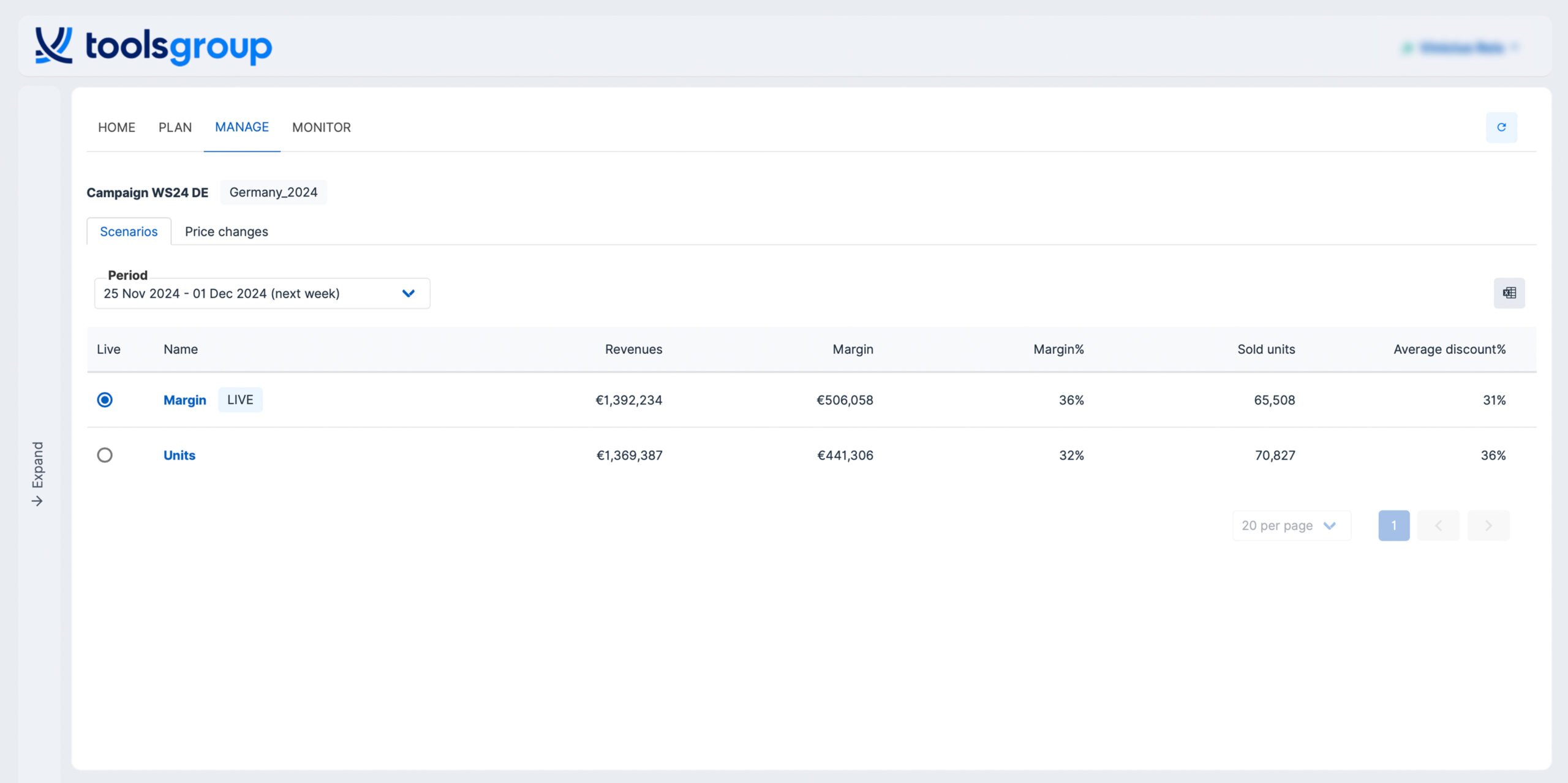Click the 36% average discount for Units
The height and width of the screenshot is (783, 1568).
pos(1493,455)
